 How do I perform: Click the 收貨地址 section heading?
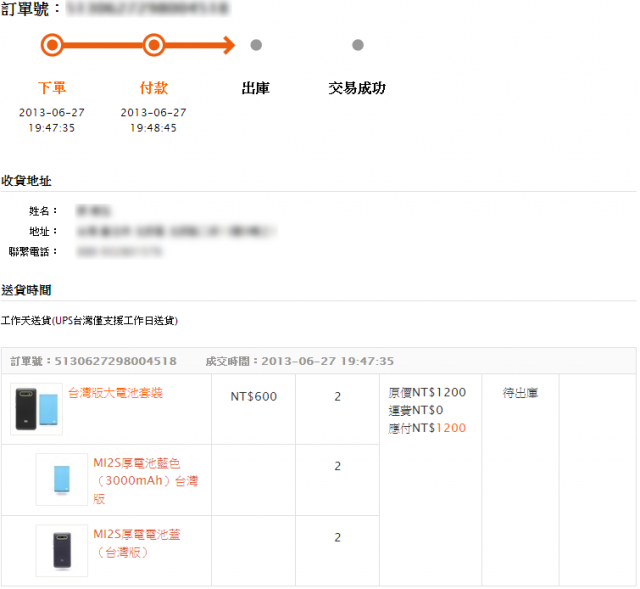26,180
